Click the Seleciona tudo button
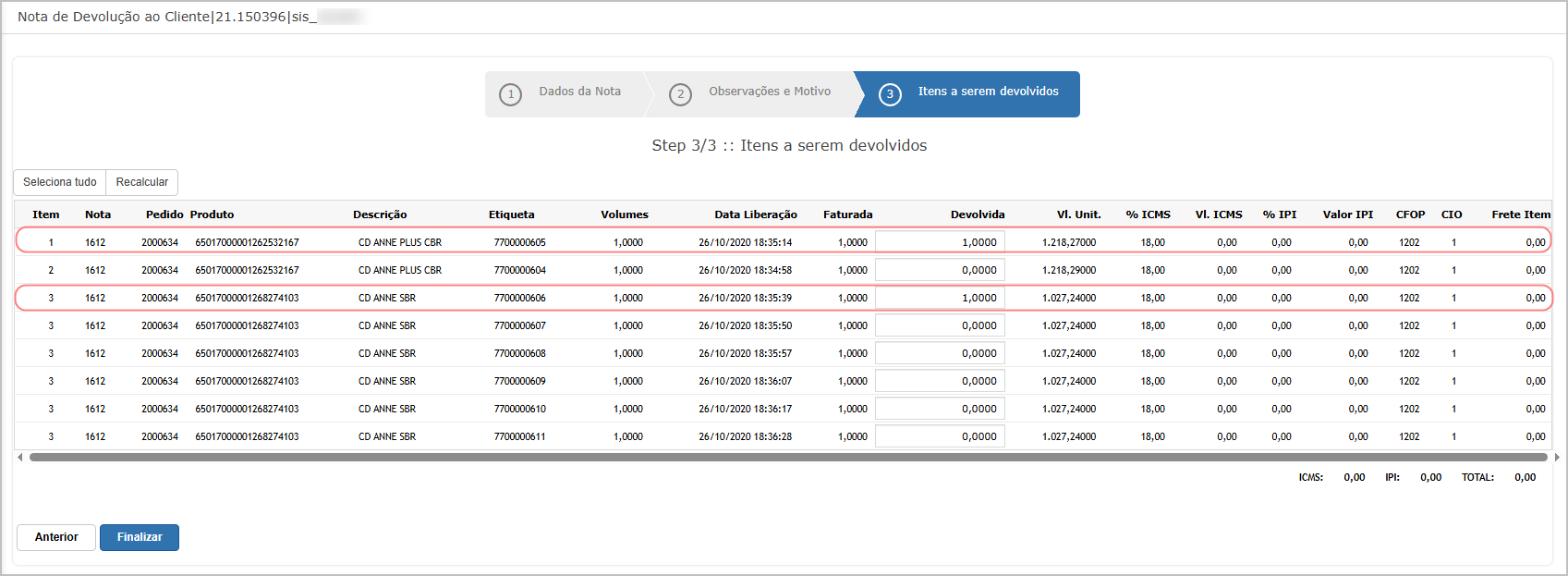Screen dimensions: 1568x576 [60, 182]
